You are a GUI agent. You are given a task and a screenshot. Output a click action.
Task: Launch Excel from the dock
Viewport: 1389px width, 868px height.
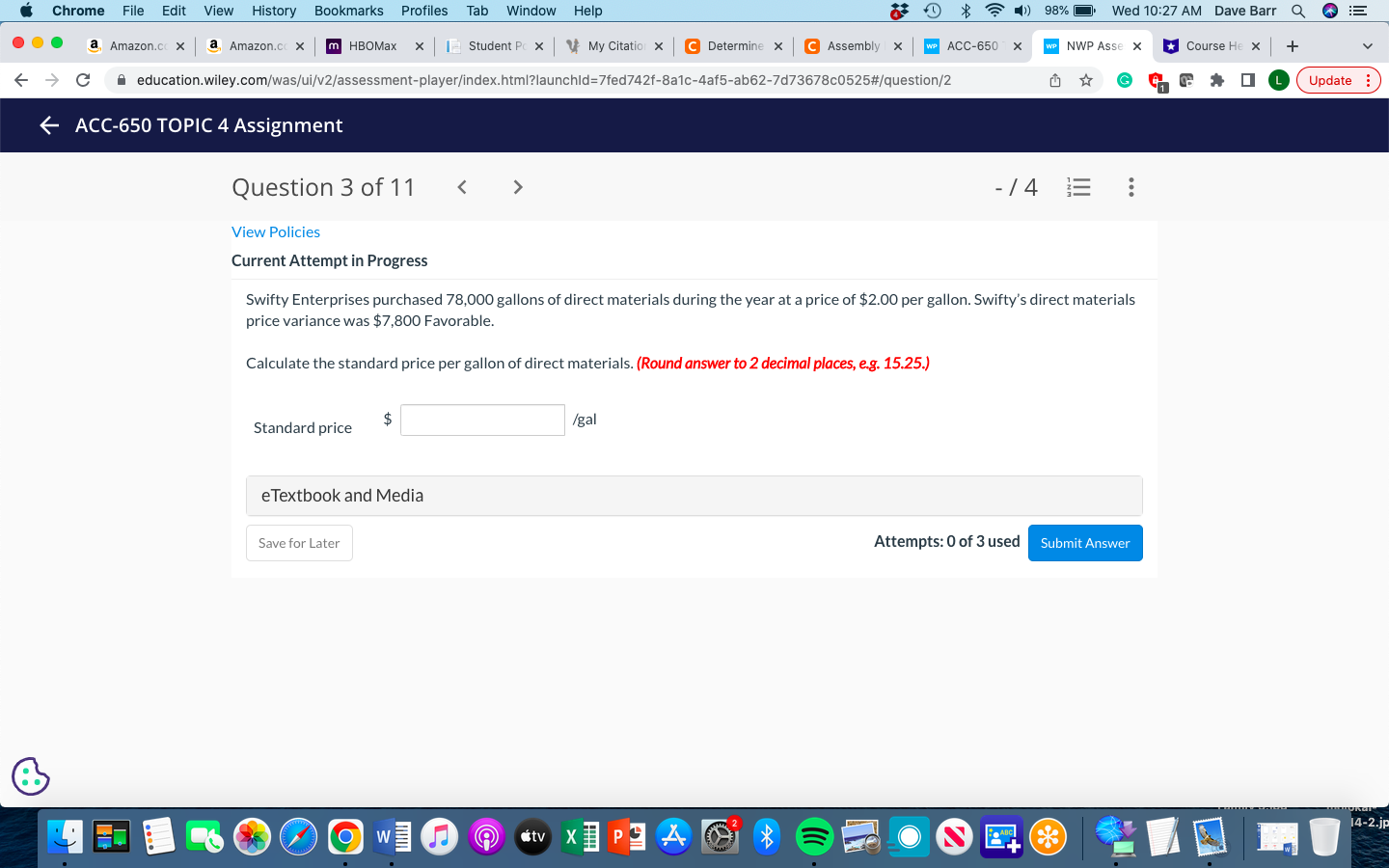click(580, 835)
